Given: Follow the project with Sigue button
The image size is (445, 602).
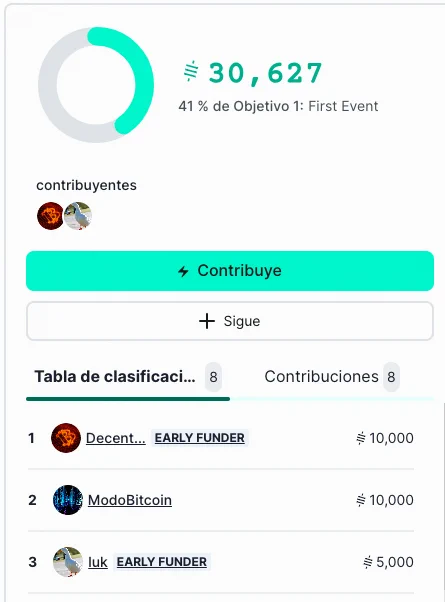Looking at the screenshot, I should coord(230,321).
